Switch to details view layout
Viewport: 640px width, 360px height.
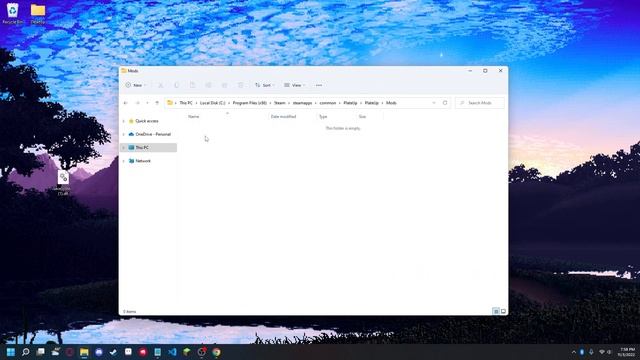click(x=496, y=311)
